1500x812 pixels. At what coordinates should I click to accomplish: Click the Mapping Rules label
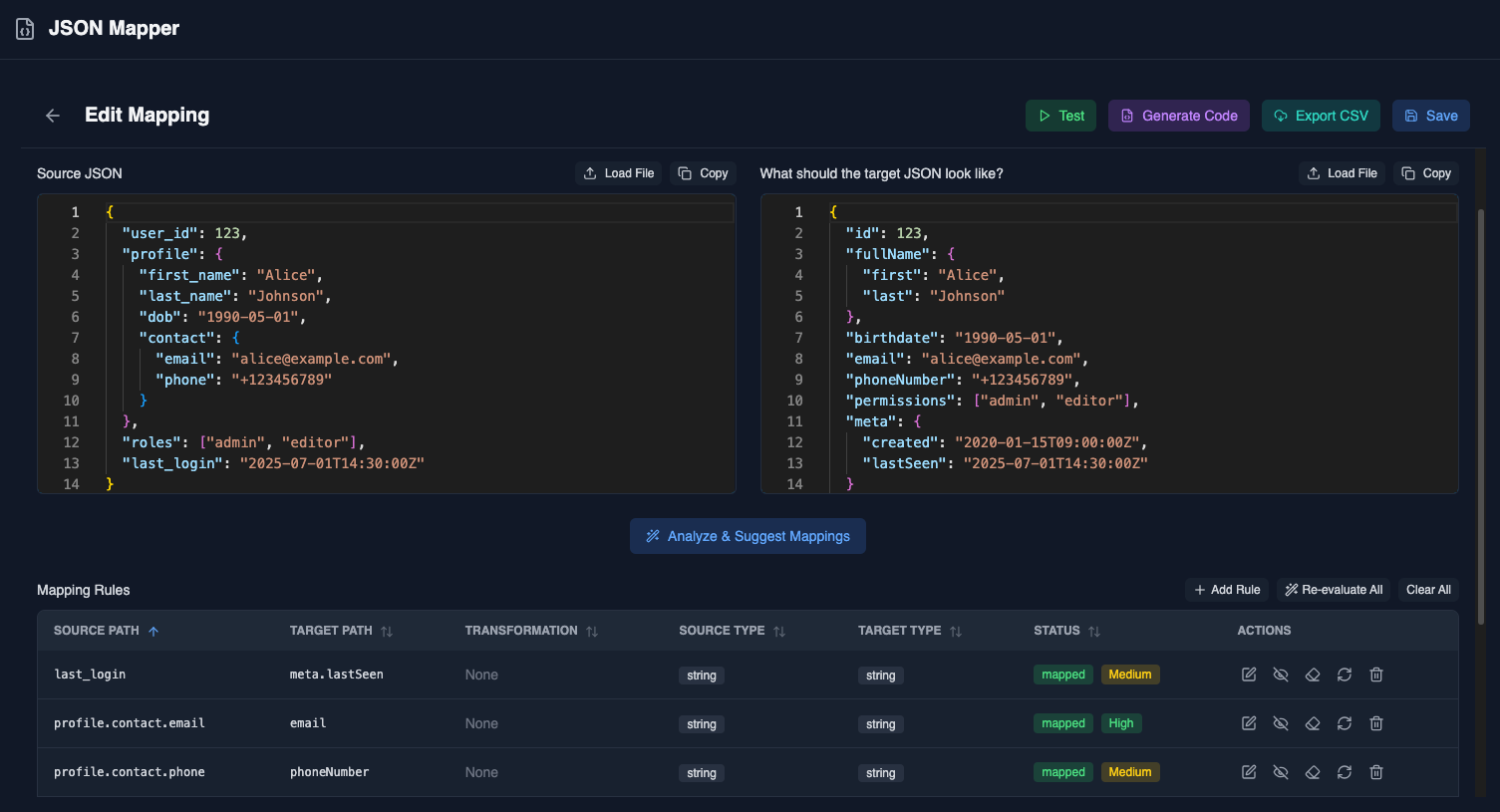click(x=84, y=590)
